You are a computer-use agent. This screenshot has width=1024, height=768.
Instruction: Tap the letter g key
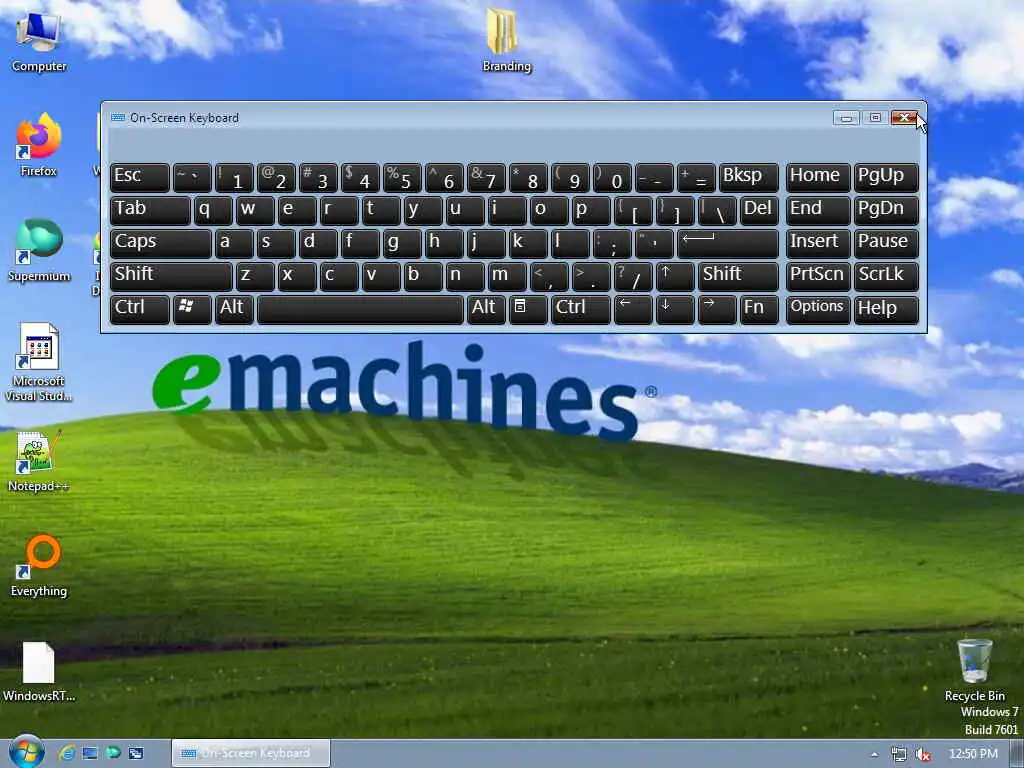pos(402,244)
